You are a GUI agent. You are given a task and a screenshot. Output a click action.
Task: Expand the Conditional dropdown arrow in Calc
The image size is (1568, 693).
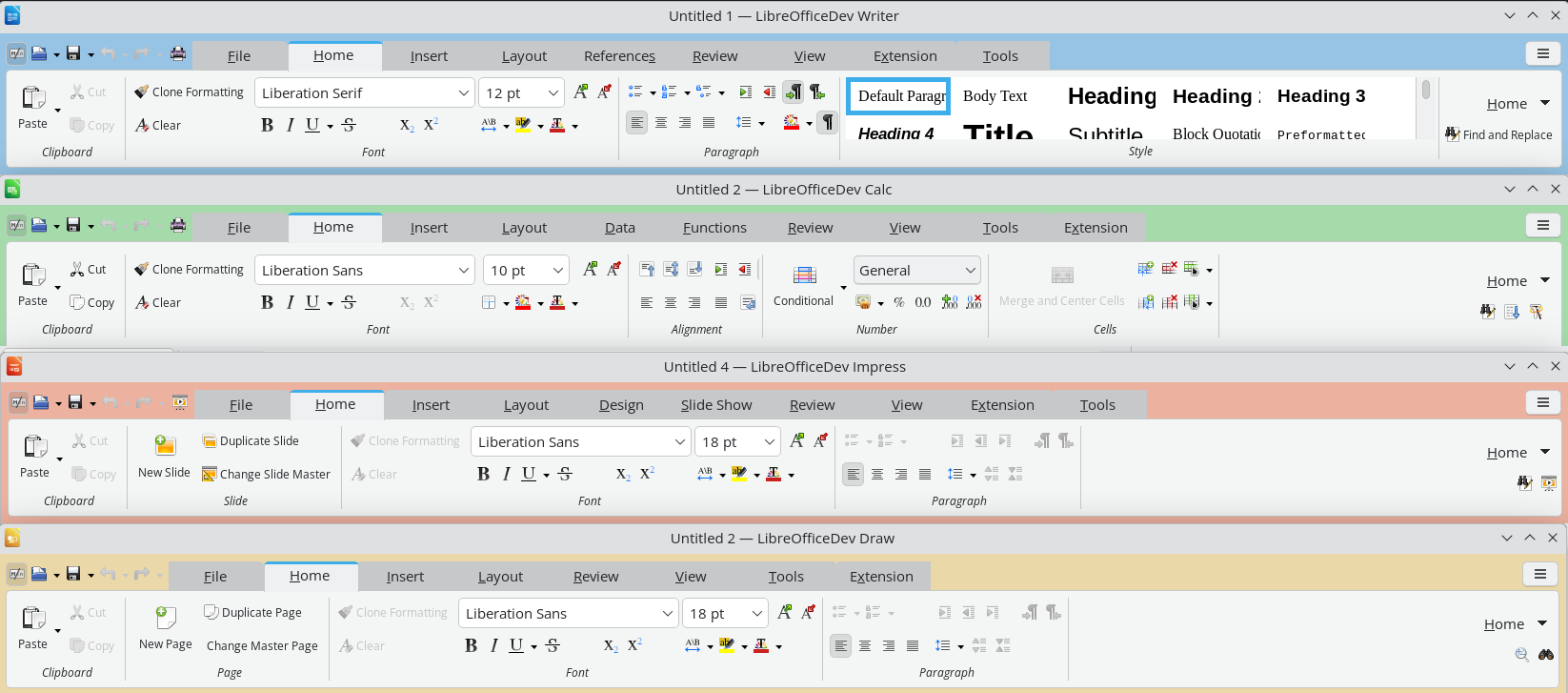[843, 287]
